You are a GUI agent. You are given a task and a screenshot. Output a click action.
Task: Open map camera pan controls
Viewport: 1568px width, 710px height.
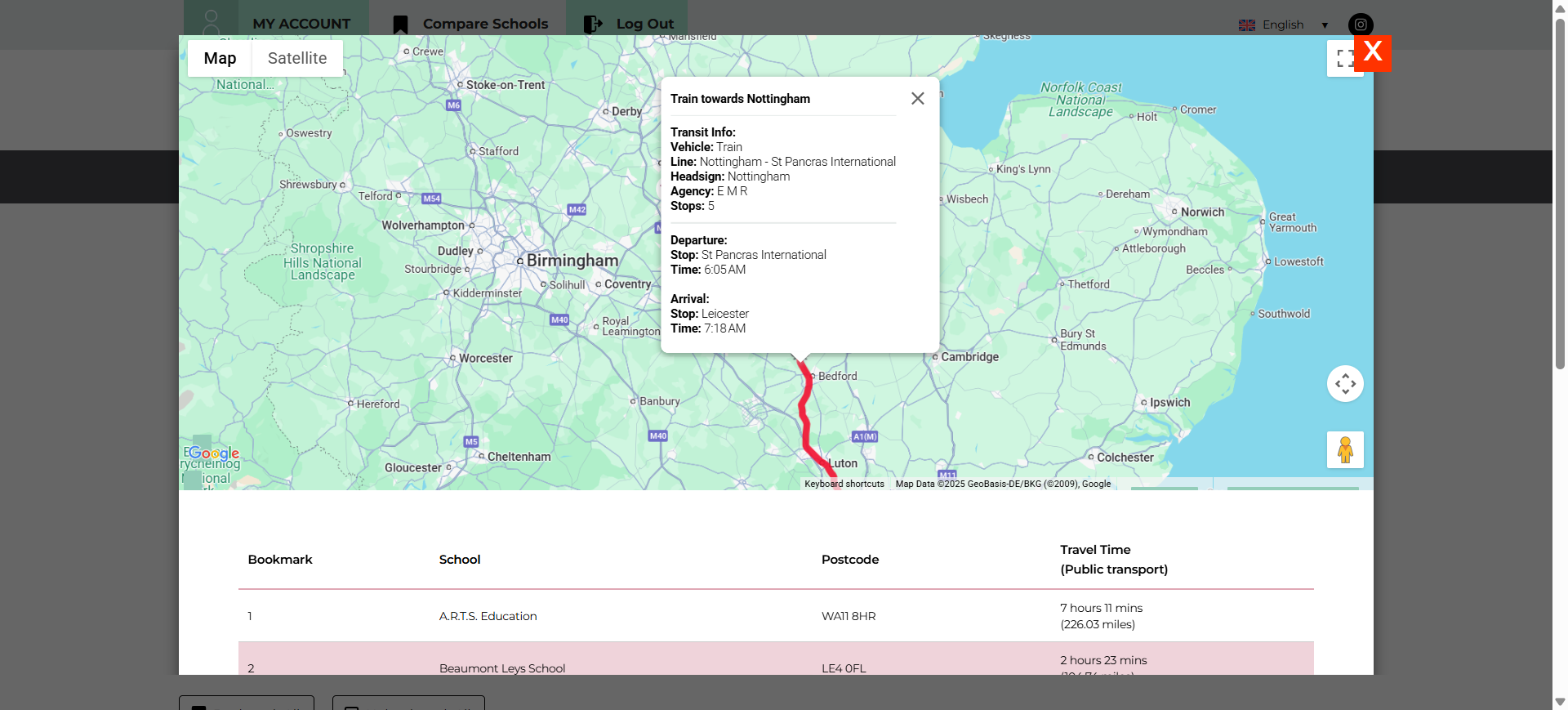[1345, 383]
